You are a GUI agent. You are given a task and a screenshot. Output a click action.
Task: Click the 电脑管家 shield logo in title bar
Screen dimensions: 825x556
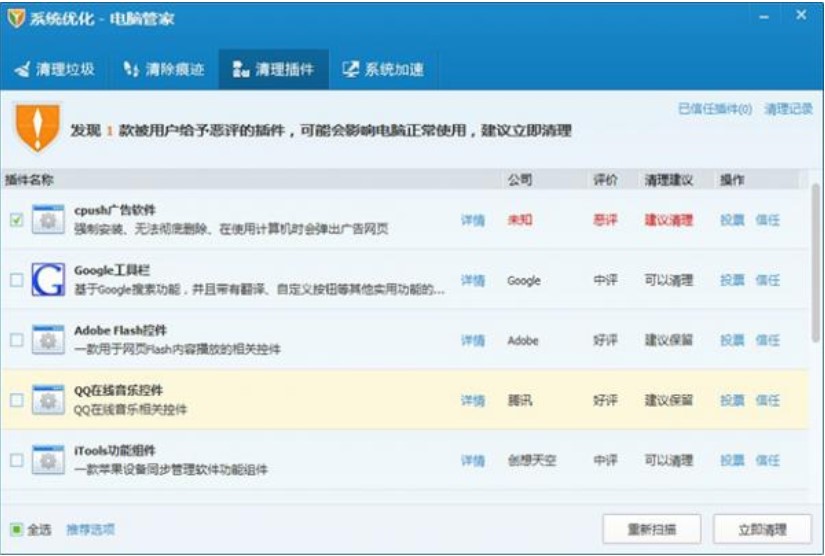click(16, 18)
